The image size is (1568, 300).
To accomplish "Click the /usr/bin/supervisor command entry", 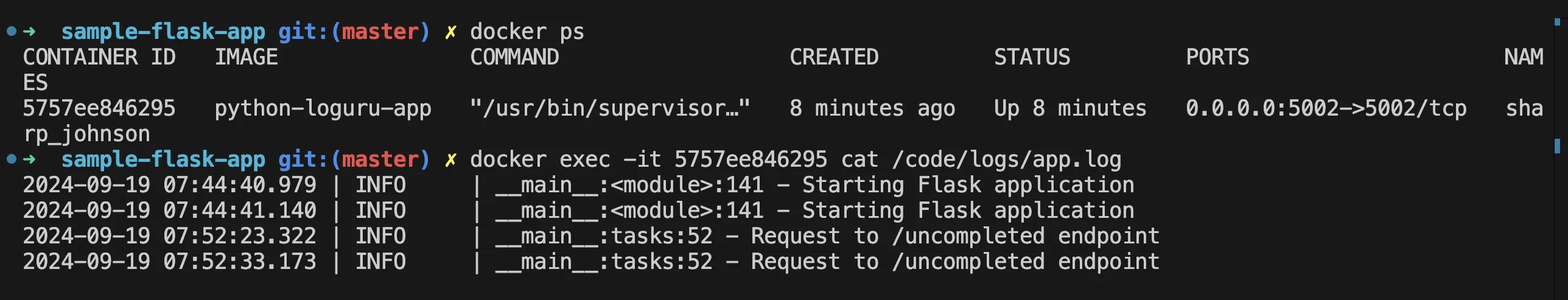I will click(610, 108).
